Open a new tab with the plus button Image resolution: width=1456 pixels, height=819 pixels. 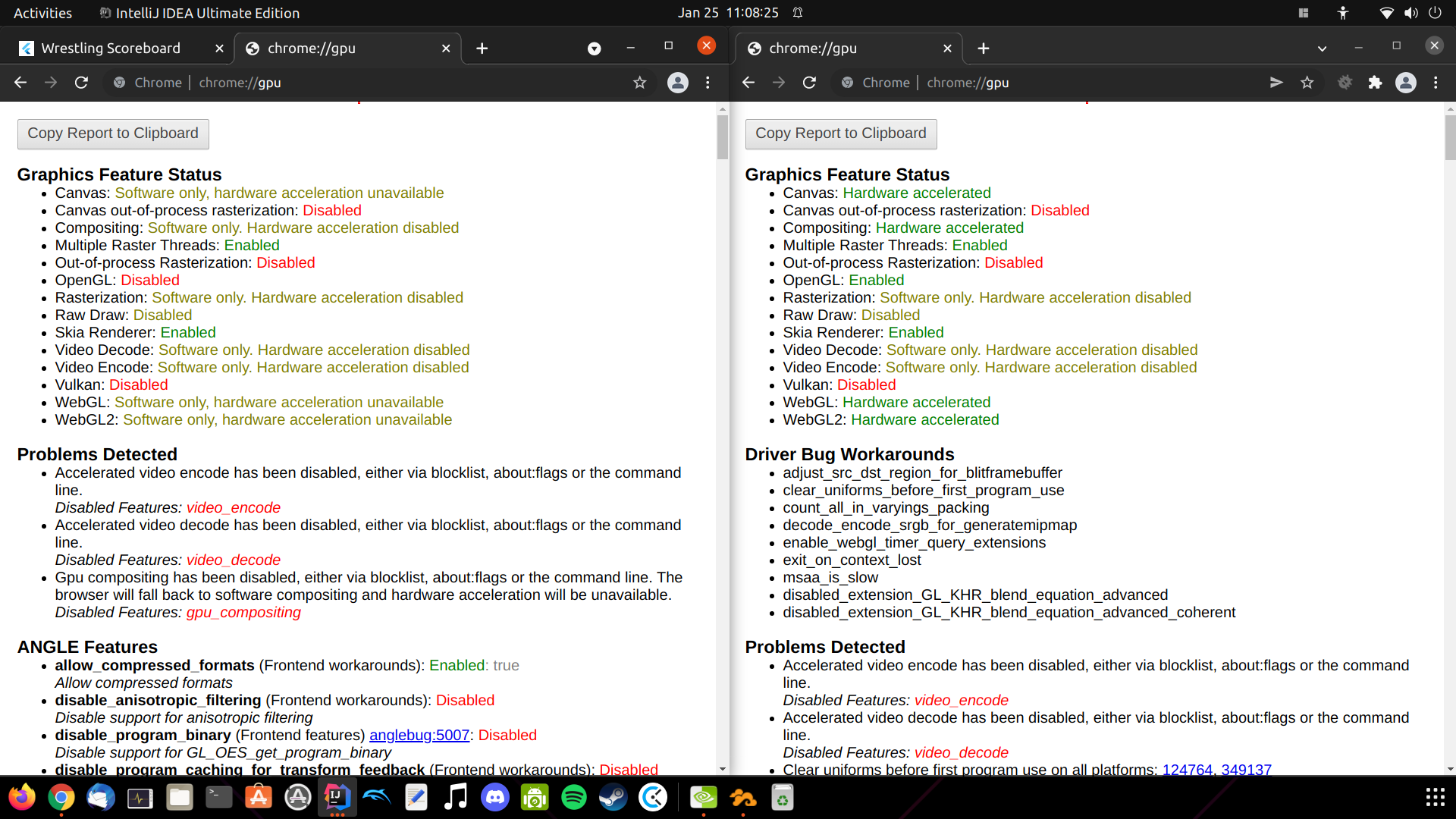983,48
